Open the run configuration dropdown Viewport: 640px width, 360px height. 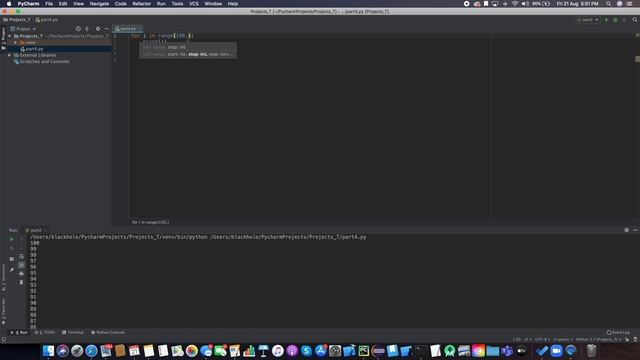pos(588,20)
